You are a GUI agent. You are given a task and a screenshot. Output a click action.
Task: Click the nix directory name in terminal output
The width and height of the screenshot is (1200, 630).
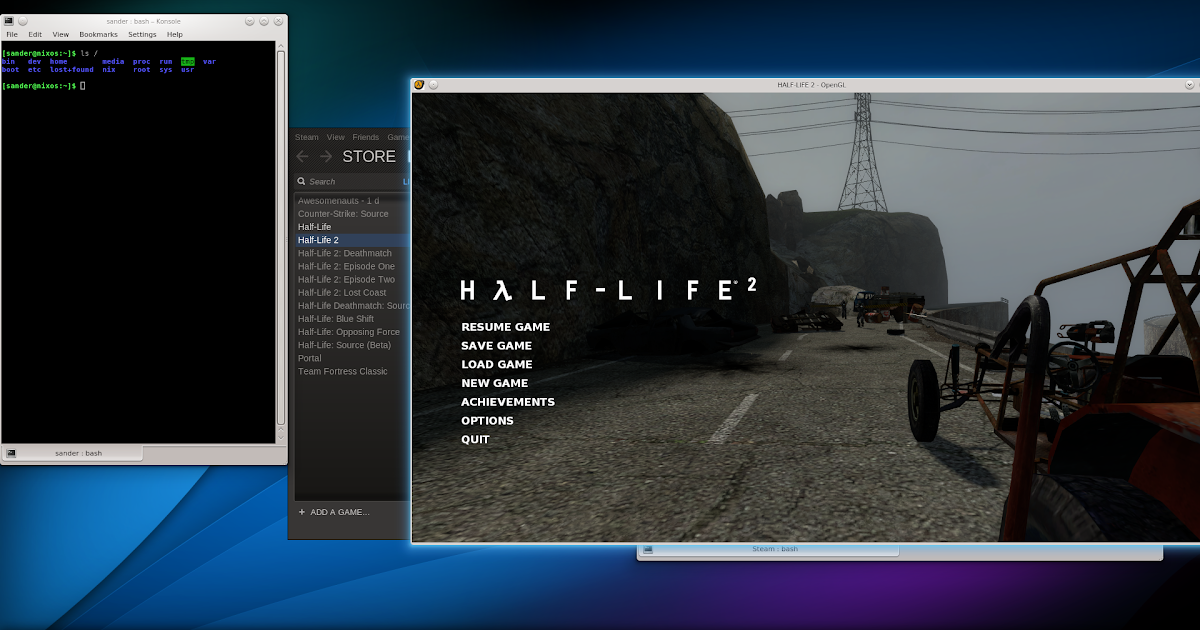[109, 70]
